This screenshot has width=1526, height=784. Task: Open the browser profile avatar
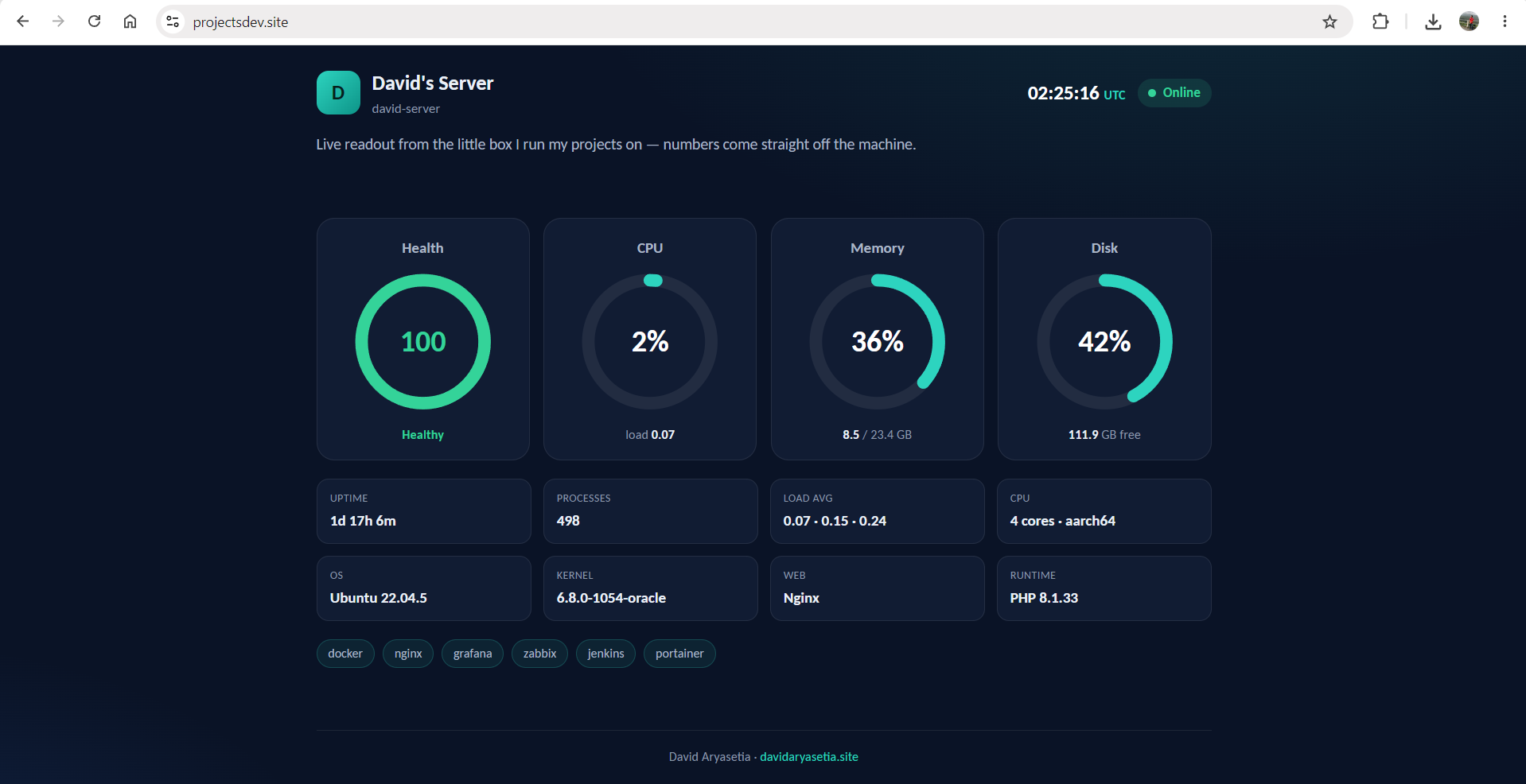click(x=1469, y=21)
